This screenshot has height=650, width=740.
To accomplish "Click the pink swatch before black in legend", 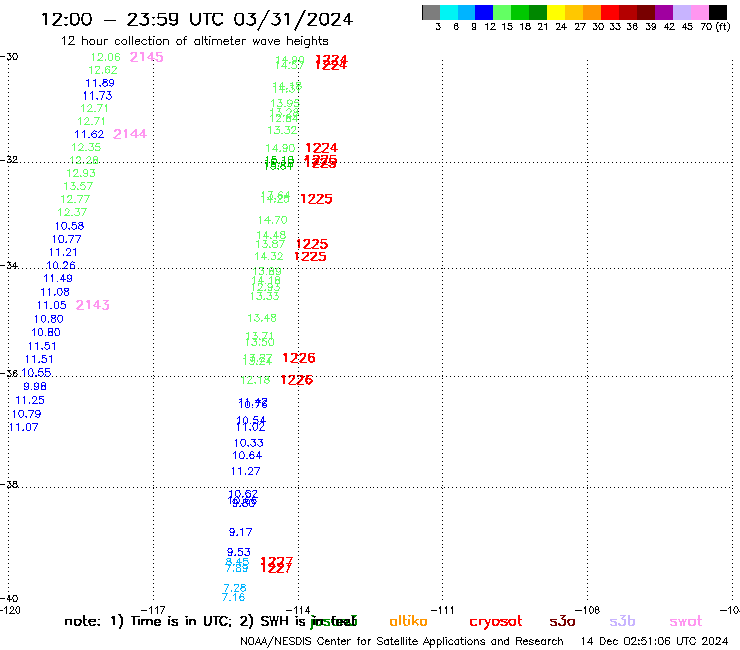I will point(700,12).
